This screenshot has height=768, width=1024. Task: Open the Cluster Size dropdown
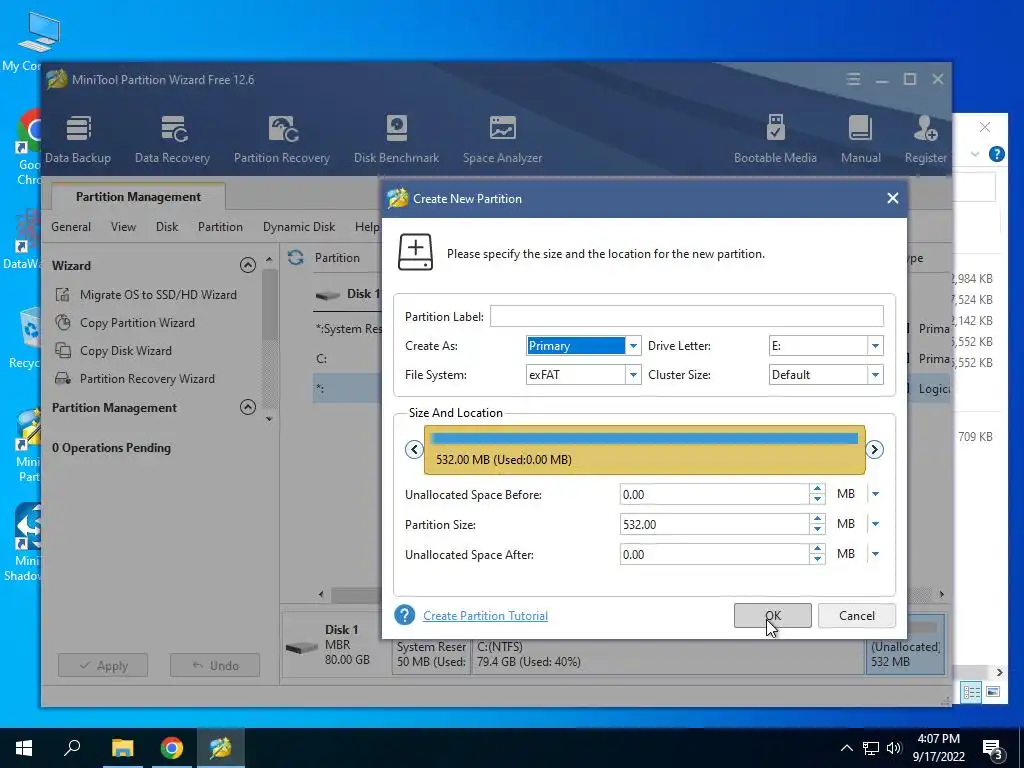point(875,375)
